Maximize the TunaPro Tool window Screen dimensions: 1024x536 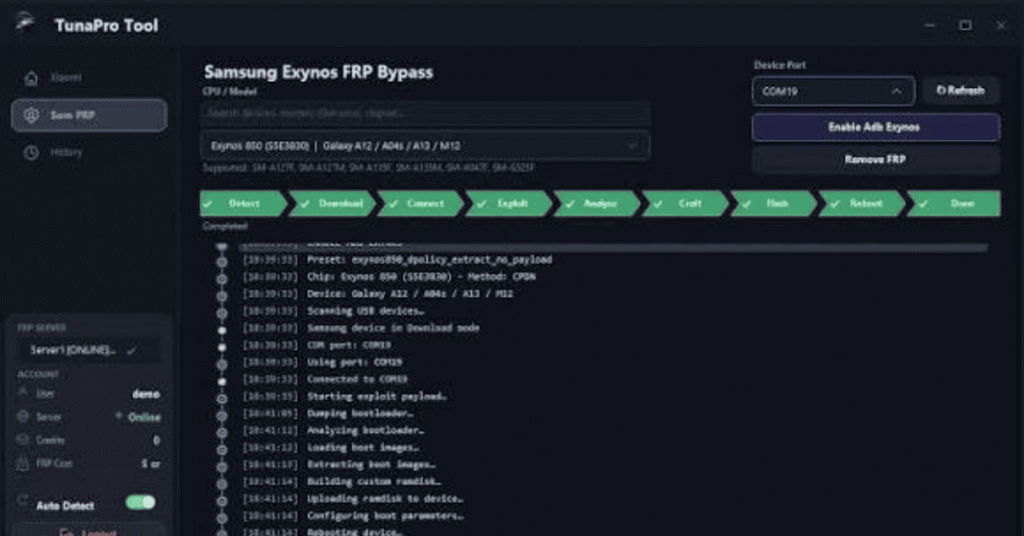pyautogui.click(x=965, y=25)
